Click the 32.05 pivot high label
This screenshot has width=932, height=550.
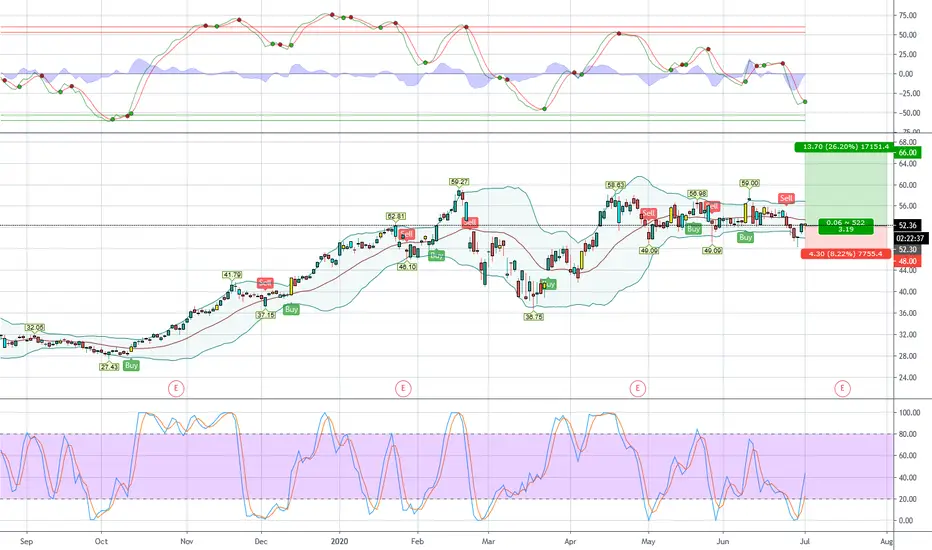(34, 328)
